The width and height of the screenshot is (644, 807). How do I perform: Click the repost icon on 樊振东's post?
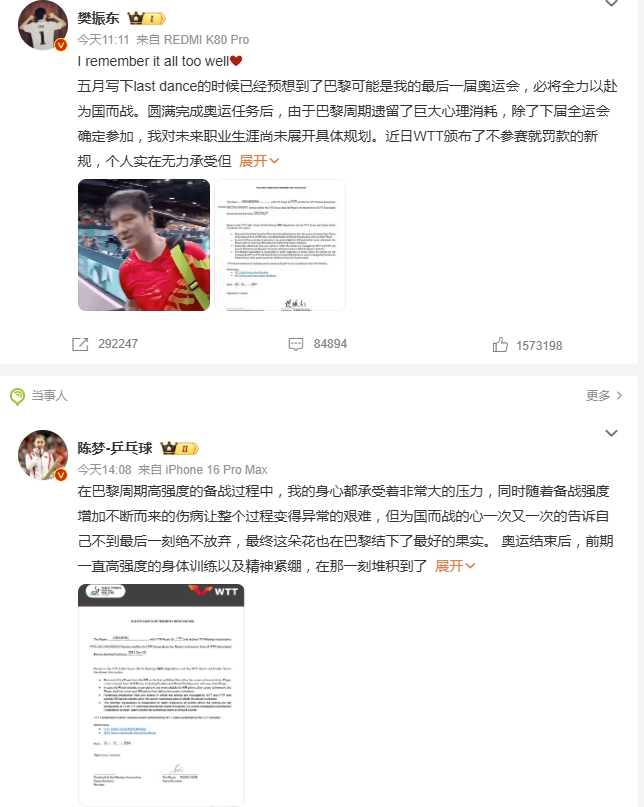click(x=80, y=344)
